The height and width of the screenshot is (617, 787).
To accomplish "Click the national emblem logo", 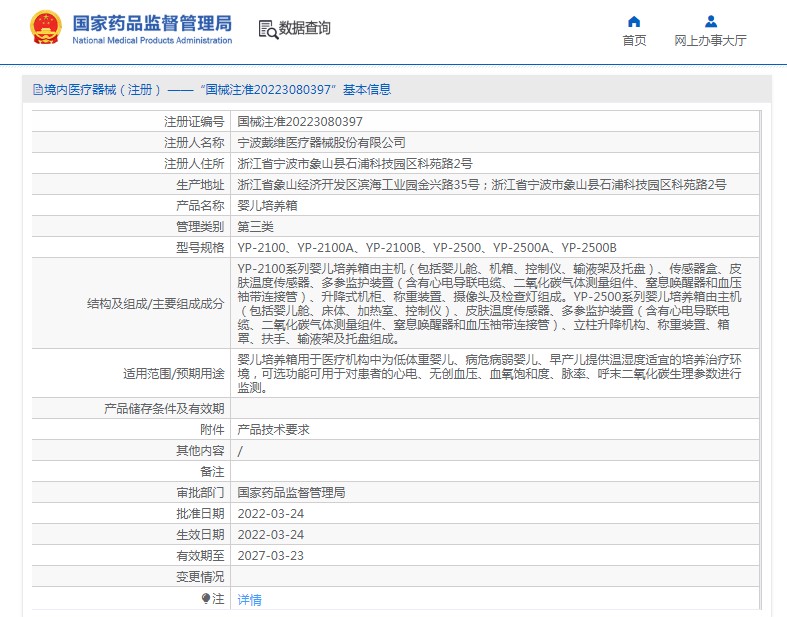I will coord(44,27).
